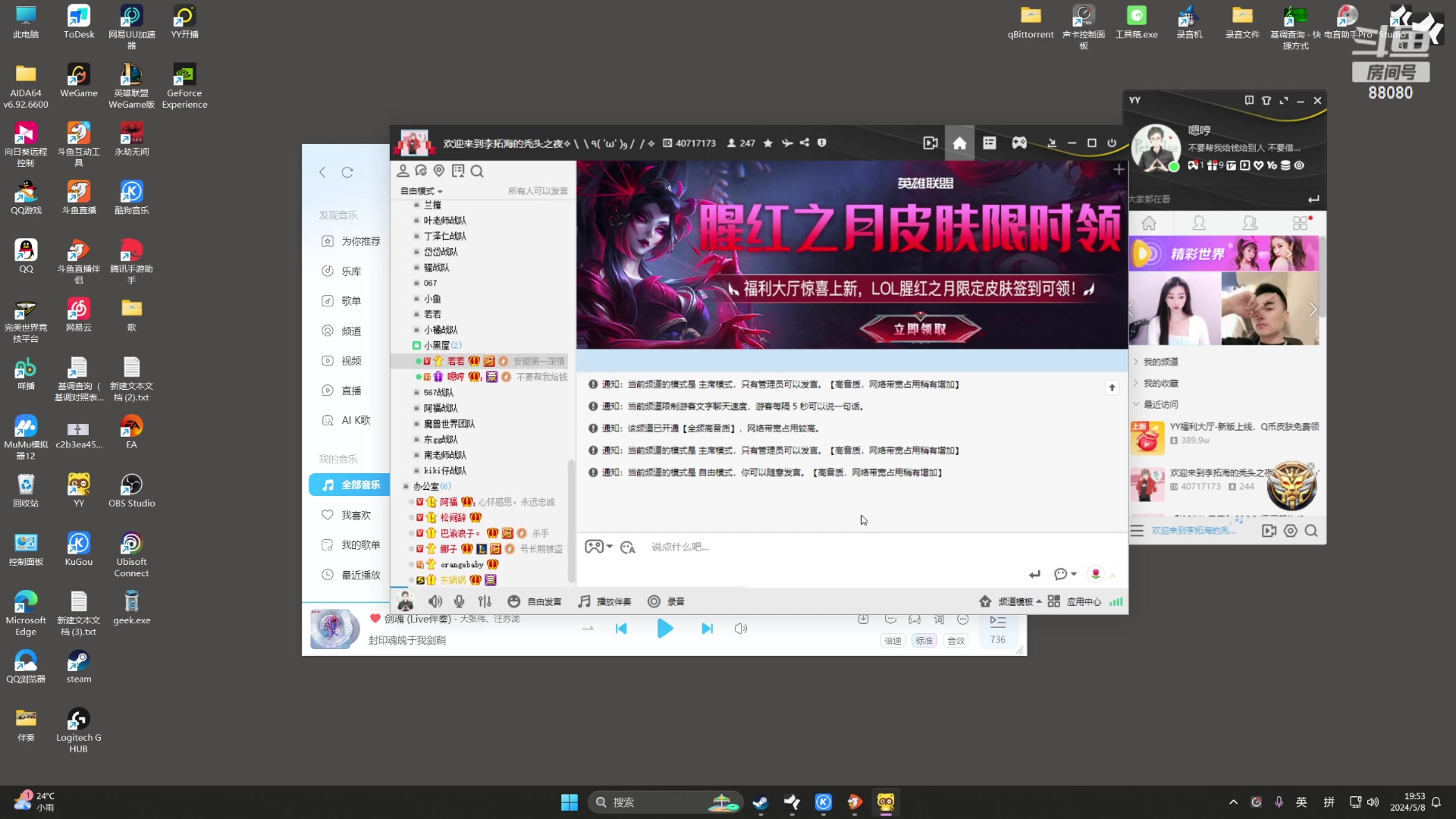This screenshot has height=819, width=1456.
Task: Open the audio mixer sliders icon
Action: coord(485,601)
